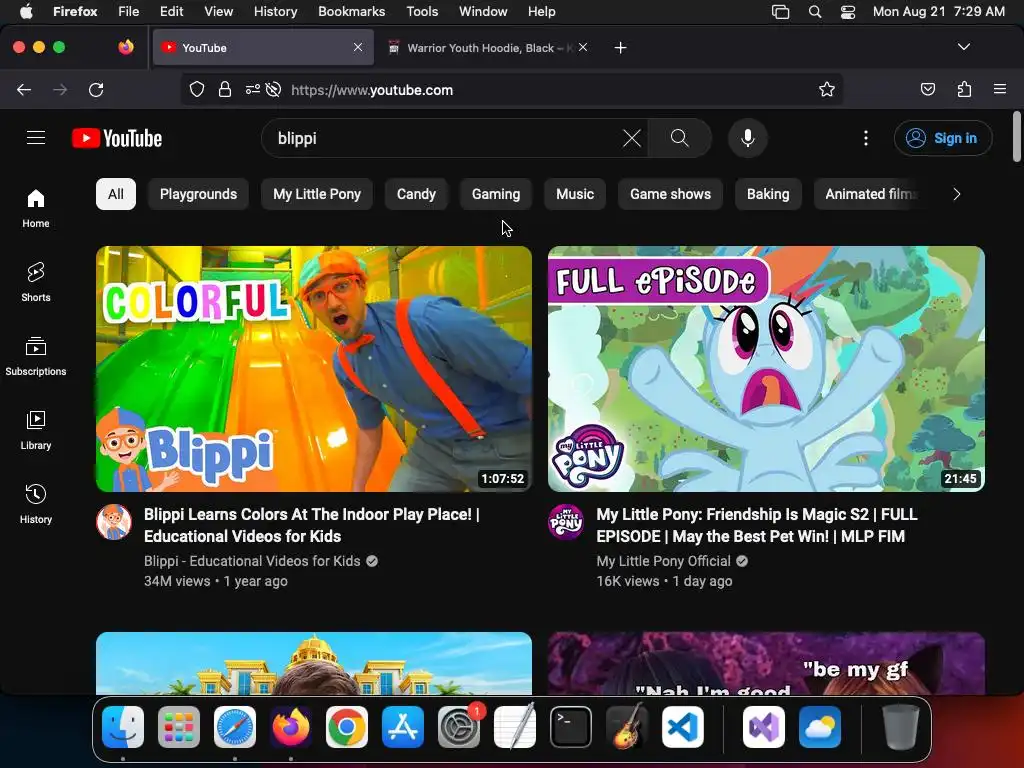Select the Gaming filter chip
The height and width of the screenshot is (768, 1024).
coord(496,194)
